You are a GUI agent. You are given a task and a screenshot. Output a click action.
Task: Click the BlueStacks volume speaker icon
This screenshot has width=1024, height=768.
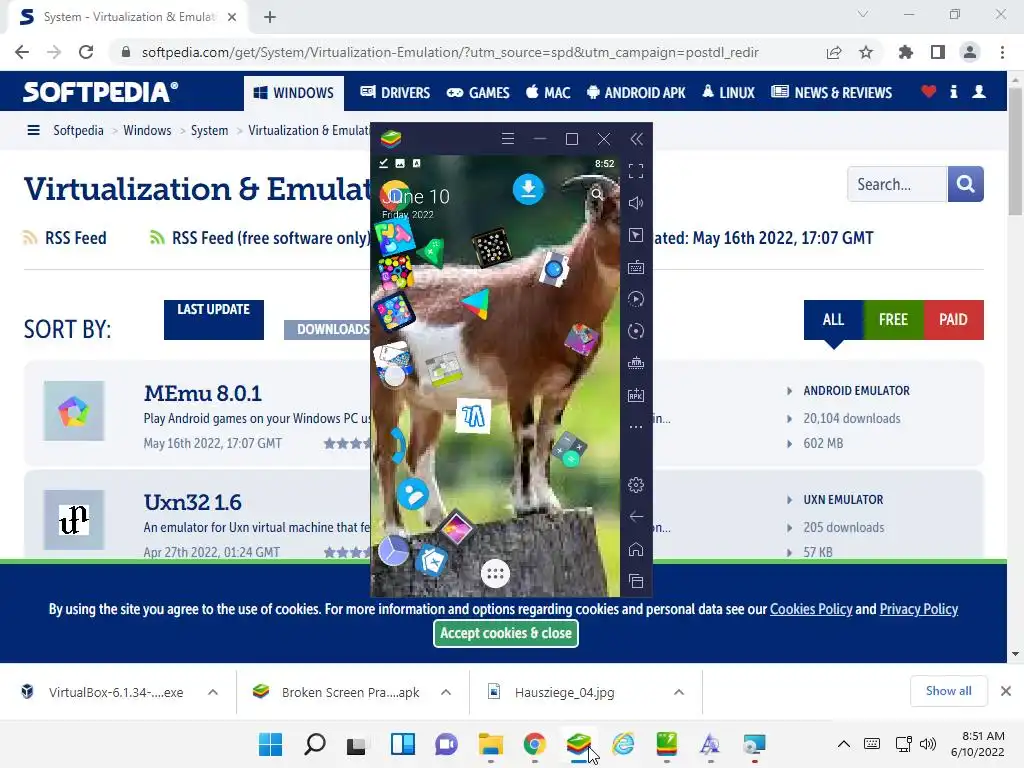[635, 203]
